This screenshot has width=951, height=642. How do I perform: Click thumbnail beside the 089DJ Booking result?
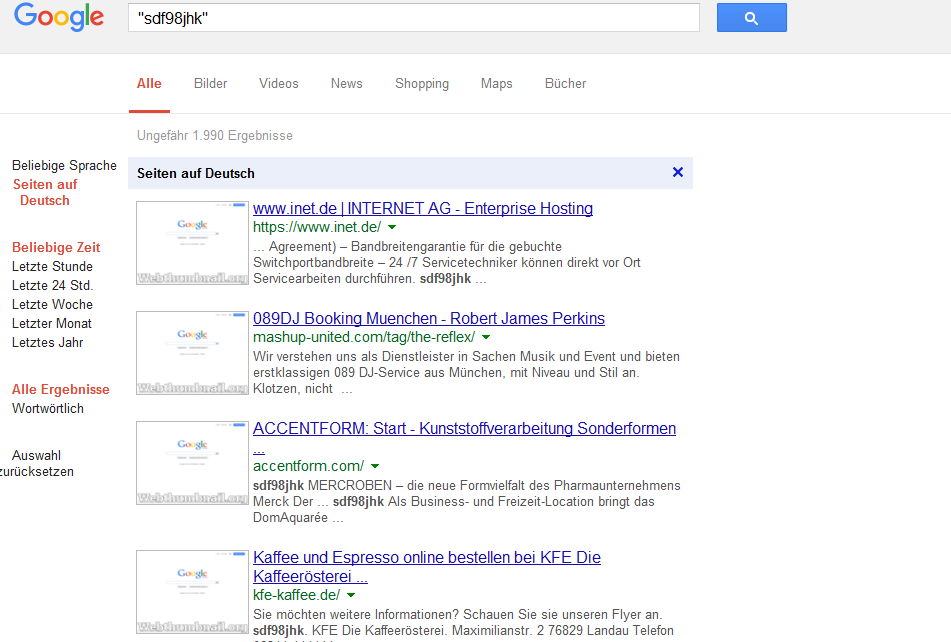click(192, 353)
